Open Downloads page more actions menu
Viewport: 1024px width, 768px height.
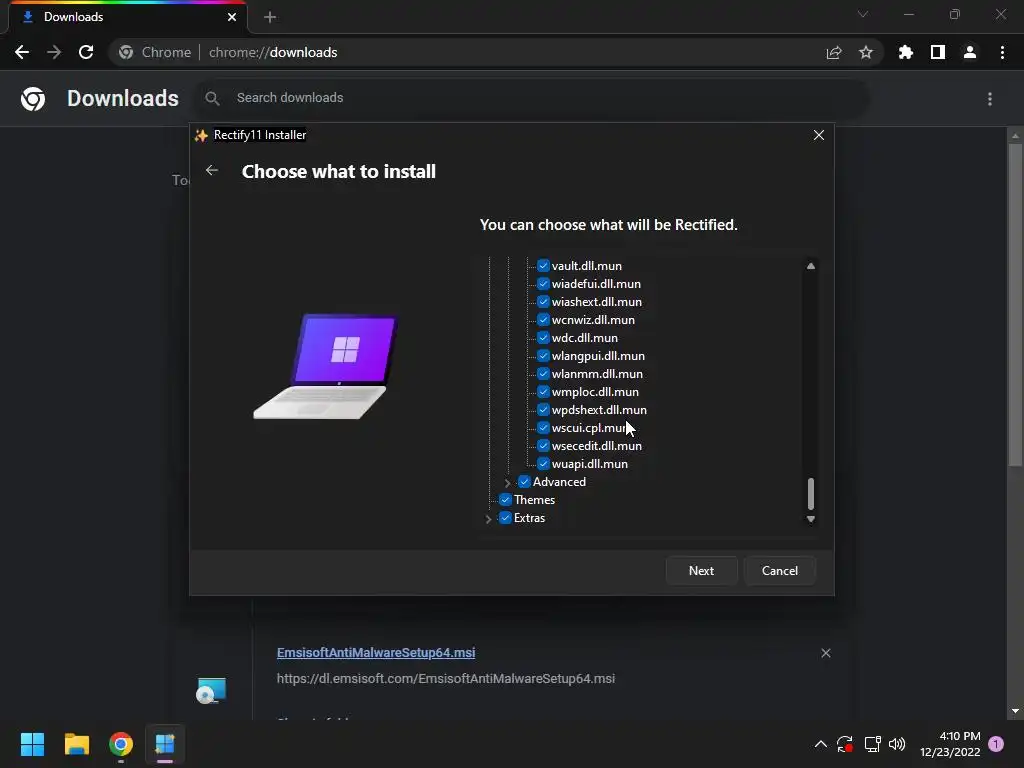990,99
